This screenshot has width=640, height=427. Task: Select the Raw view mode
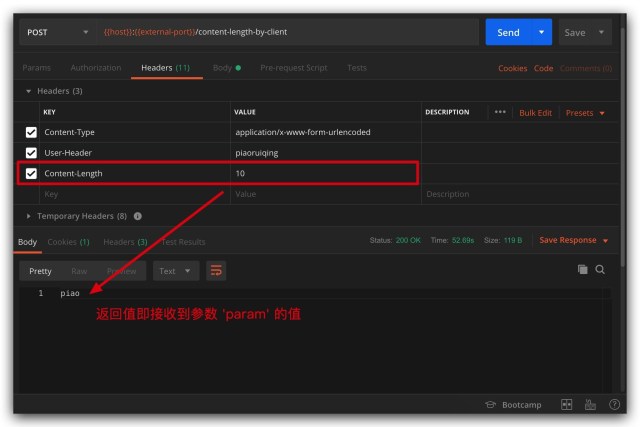point(79,271)
